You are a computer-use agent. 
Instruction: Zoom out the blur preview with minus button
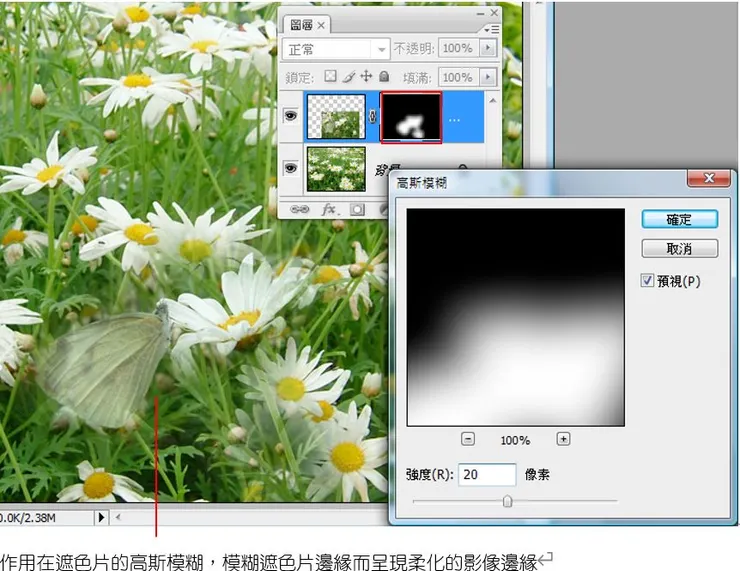point(468,439)
